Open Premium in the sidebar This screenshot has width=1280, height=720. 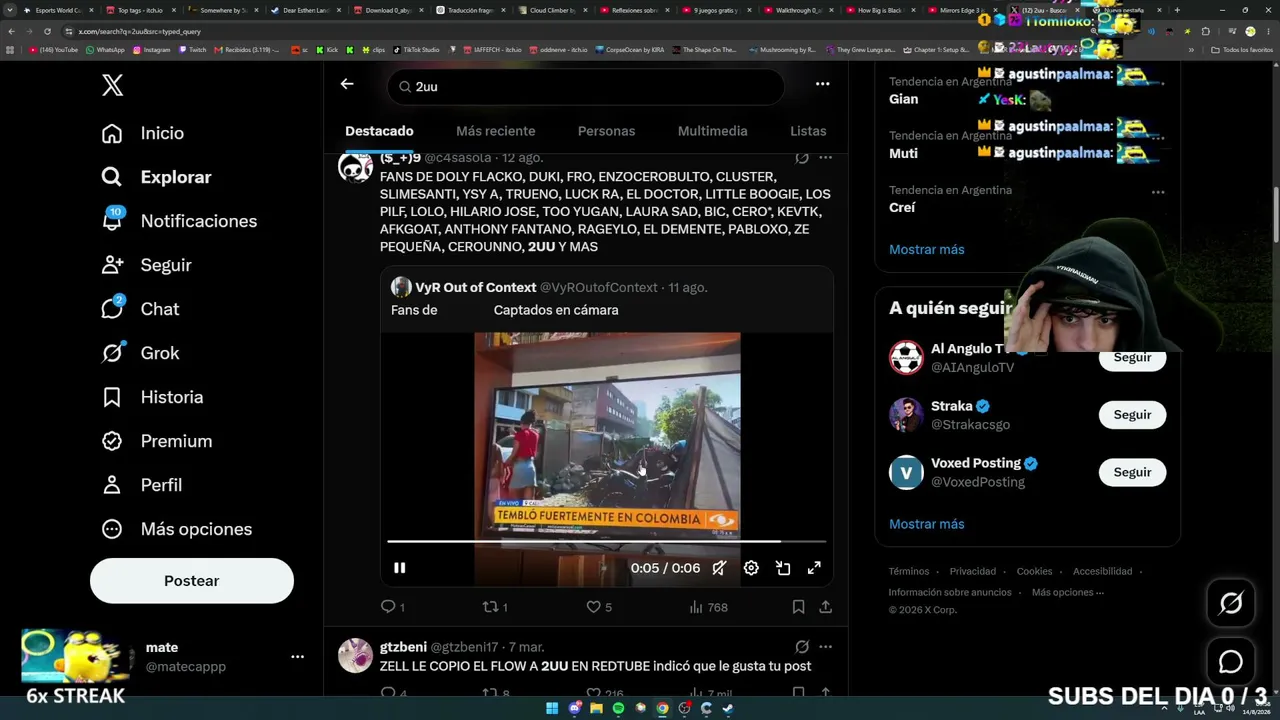156,441
